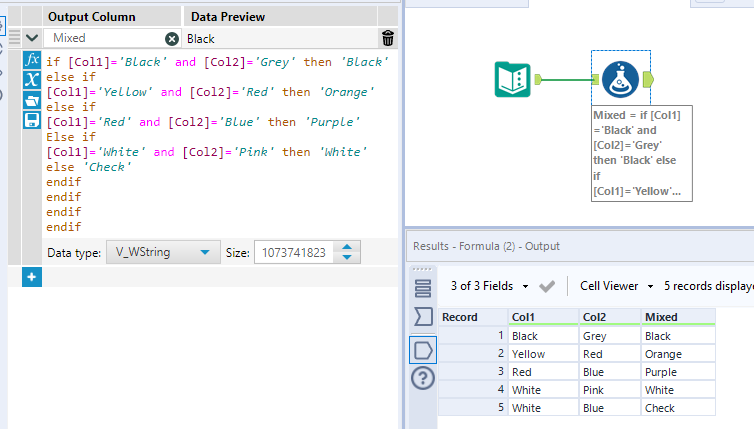Open the 3 of 3 Fields dropdown
The image size is (754, 429).
(x=490, y=286)
